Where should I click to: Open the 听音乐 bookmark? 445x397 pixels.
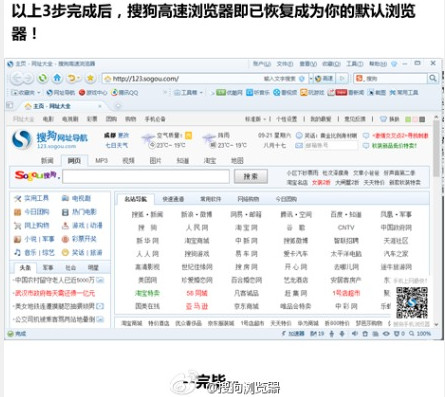(x=258, y=93)
